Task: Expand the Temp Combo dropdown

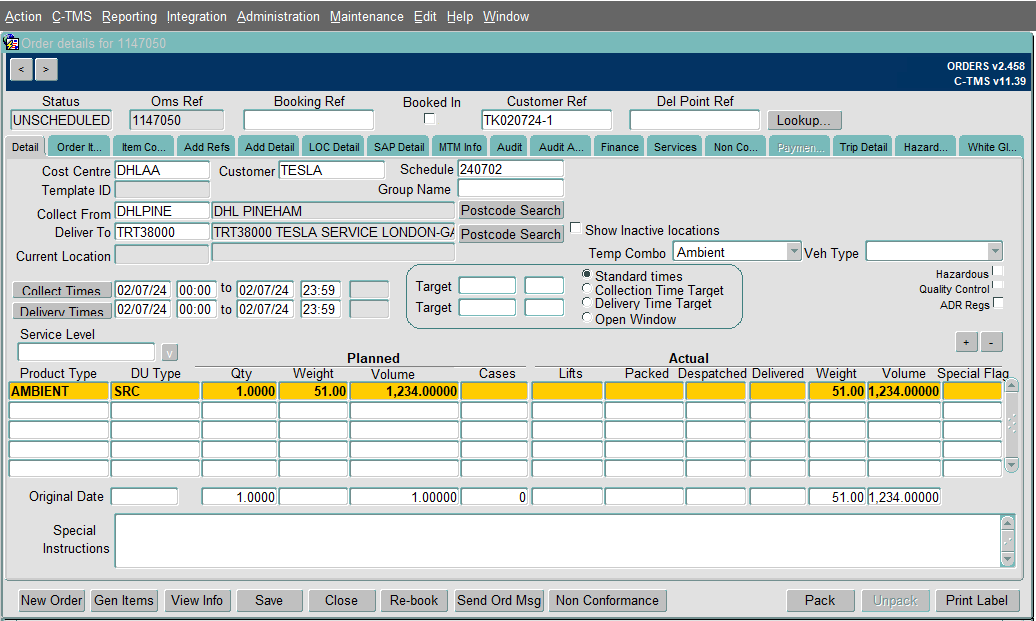Action: [794, 252]
